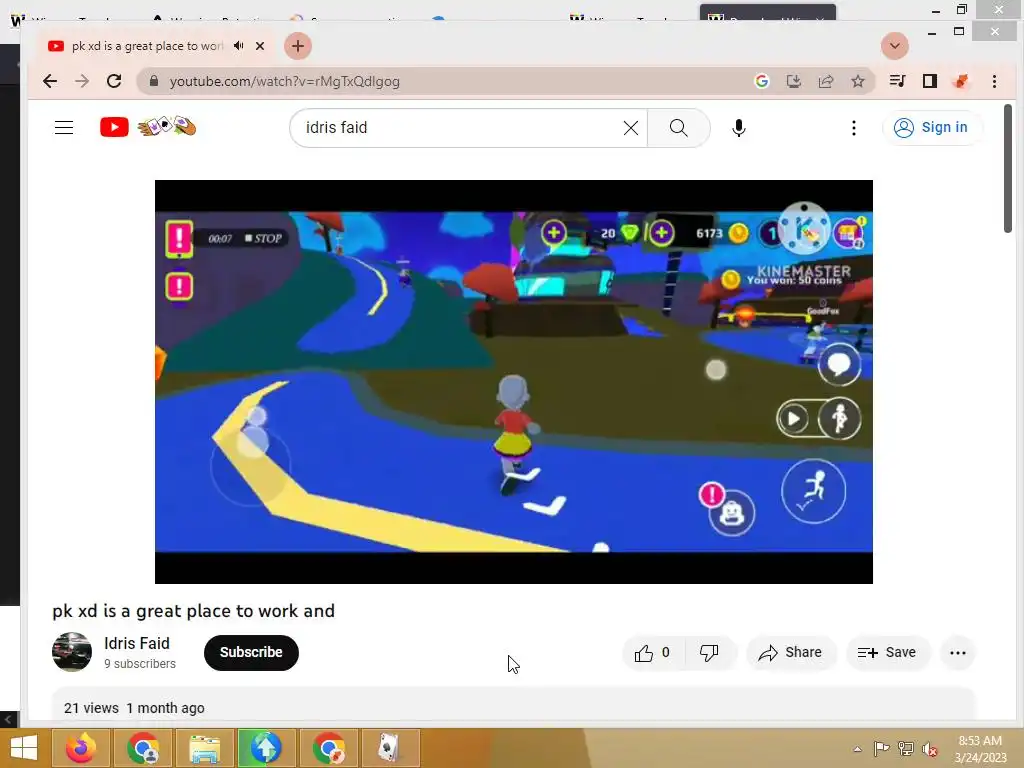Open the Windows Start menu

(24, 748)
